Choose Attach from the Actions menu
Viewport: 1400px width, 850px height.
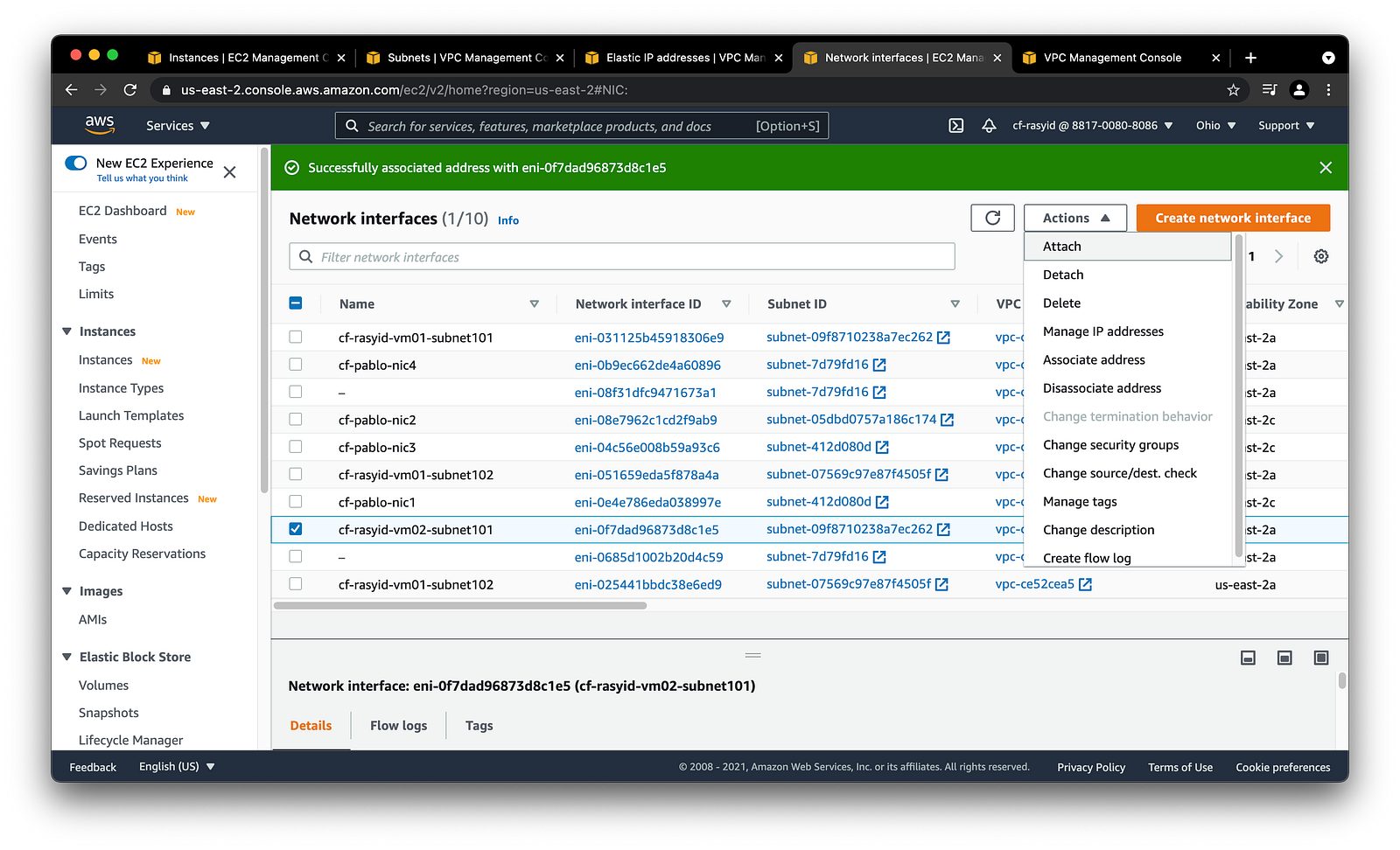[1128, 247]
